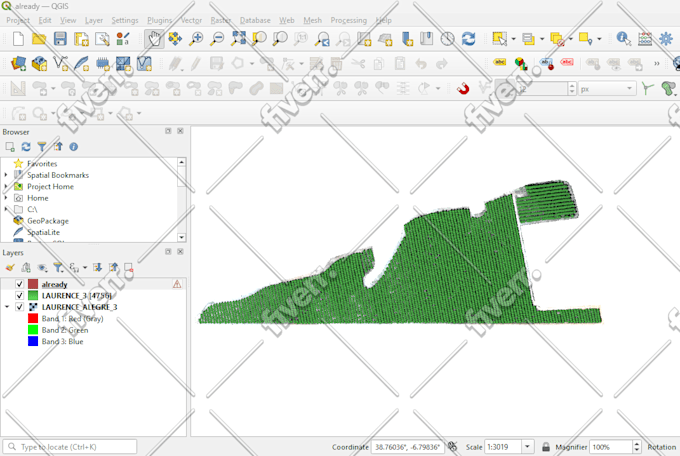Click the green LAURENCE_3 layer swatch
Viewport: 680px width, 456px height.
[33, 295]
